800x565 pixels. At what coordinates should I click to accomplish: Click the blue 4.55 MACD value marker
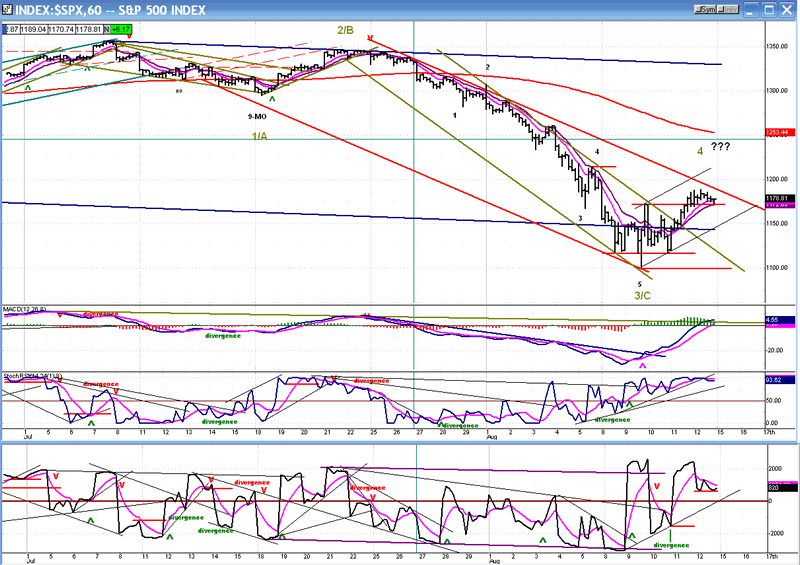pos(778,319)
